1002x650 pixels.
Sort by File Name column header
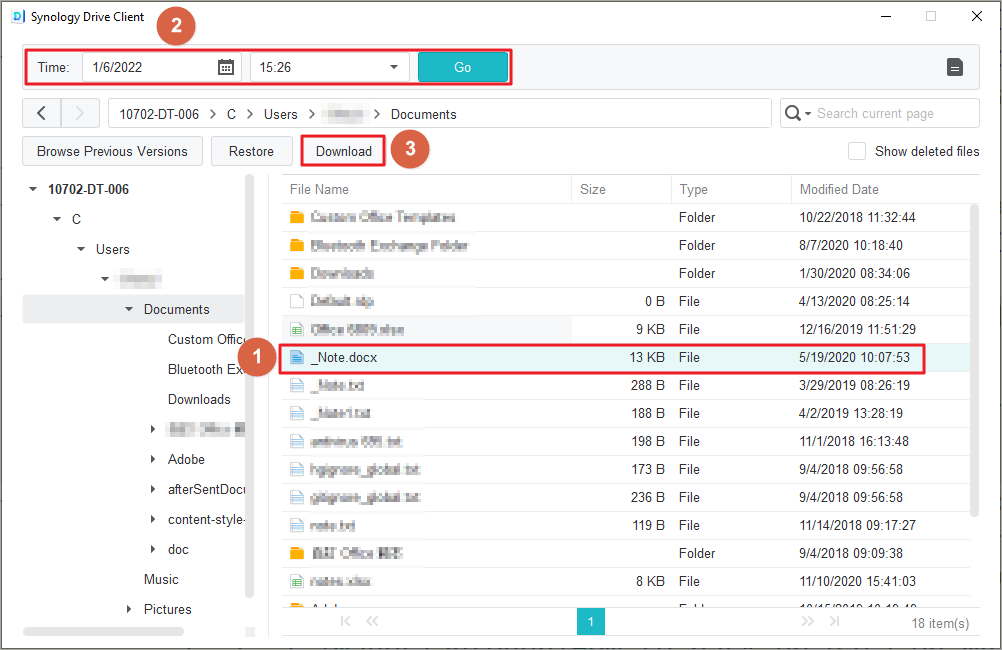click(319, 189)
